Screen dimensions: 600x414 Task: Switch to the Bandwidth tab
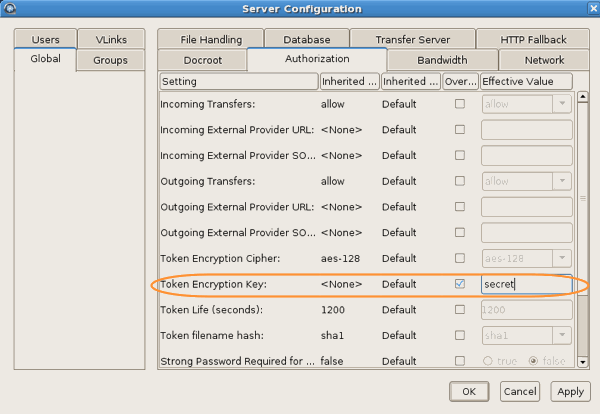click(442, 60)
